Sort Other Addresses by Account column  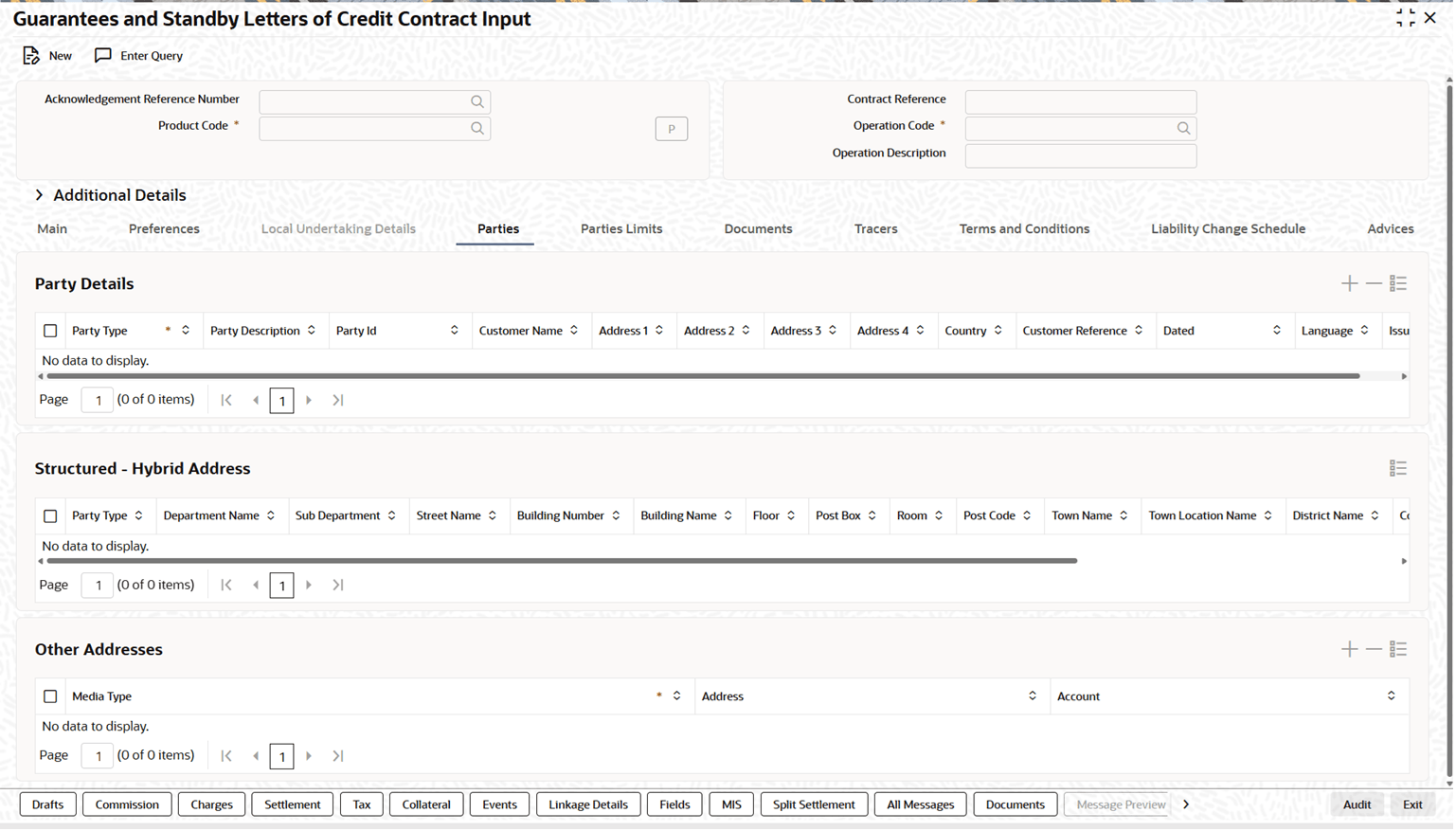click(x=1391, y=696)
